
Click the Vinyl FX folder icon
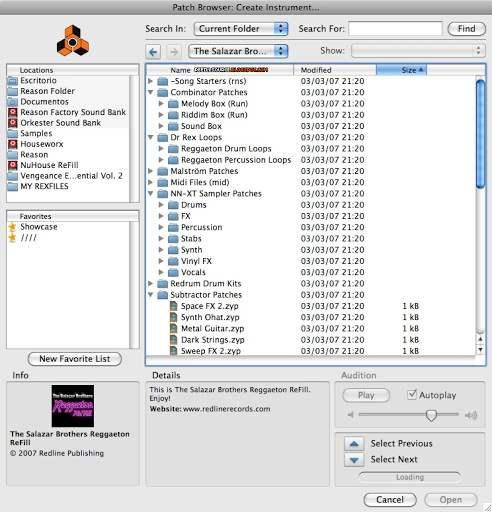(173, 261)
